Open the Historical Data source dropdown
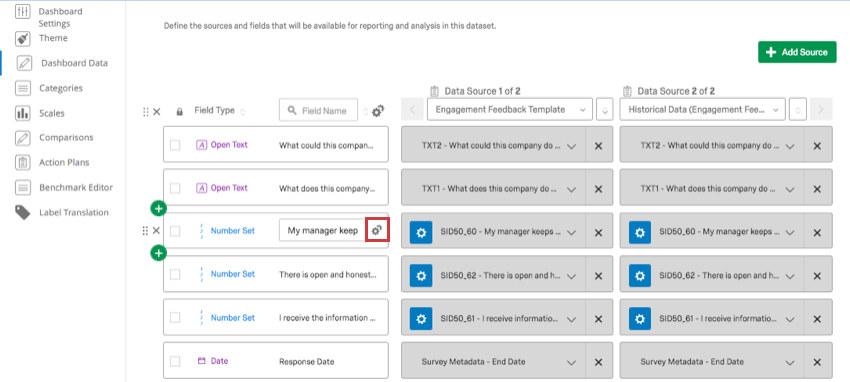 [x=703, y=109]
